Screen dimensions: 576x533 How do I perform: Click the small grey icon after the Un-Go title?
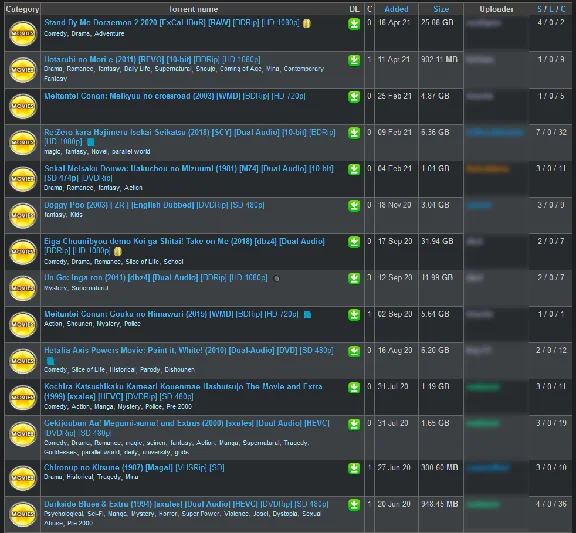pos(277,278)
